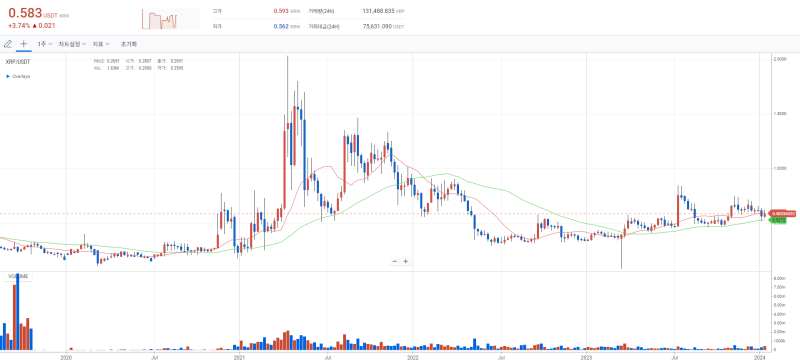The width and height of the screenshot is (800, 364).
Task: Click the low price 0.562 value
Action: click(x=280, y=27)
